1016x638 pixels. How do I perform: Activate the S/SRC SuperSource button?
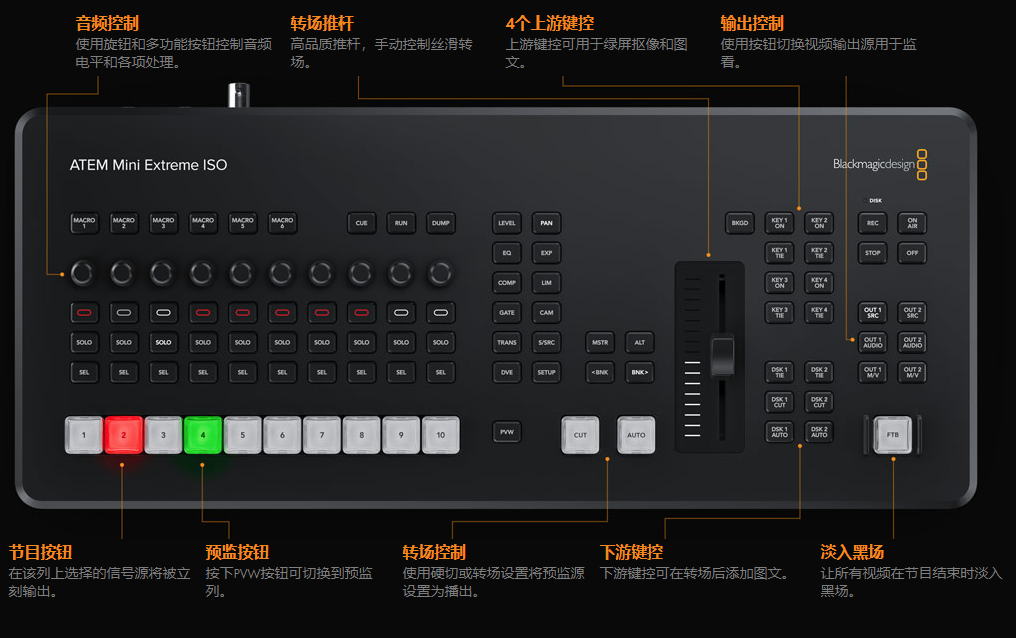(x=545, y=342)
